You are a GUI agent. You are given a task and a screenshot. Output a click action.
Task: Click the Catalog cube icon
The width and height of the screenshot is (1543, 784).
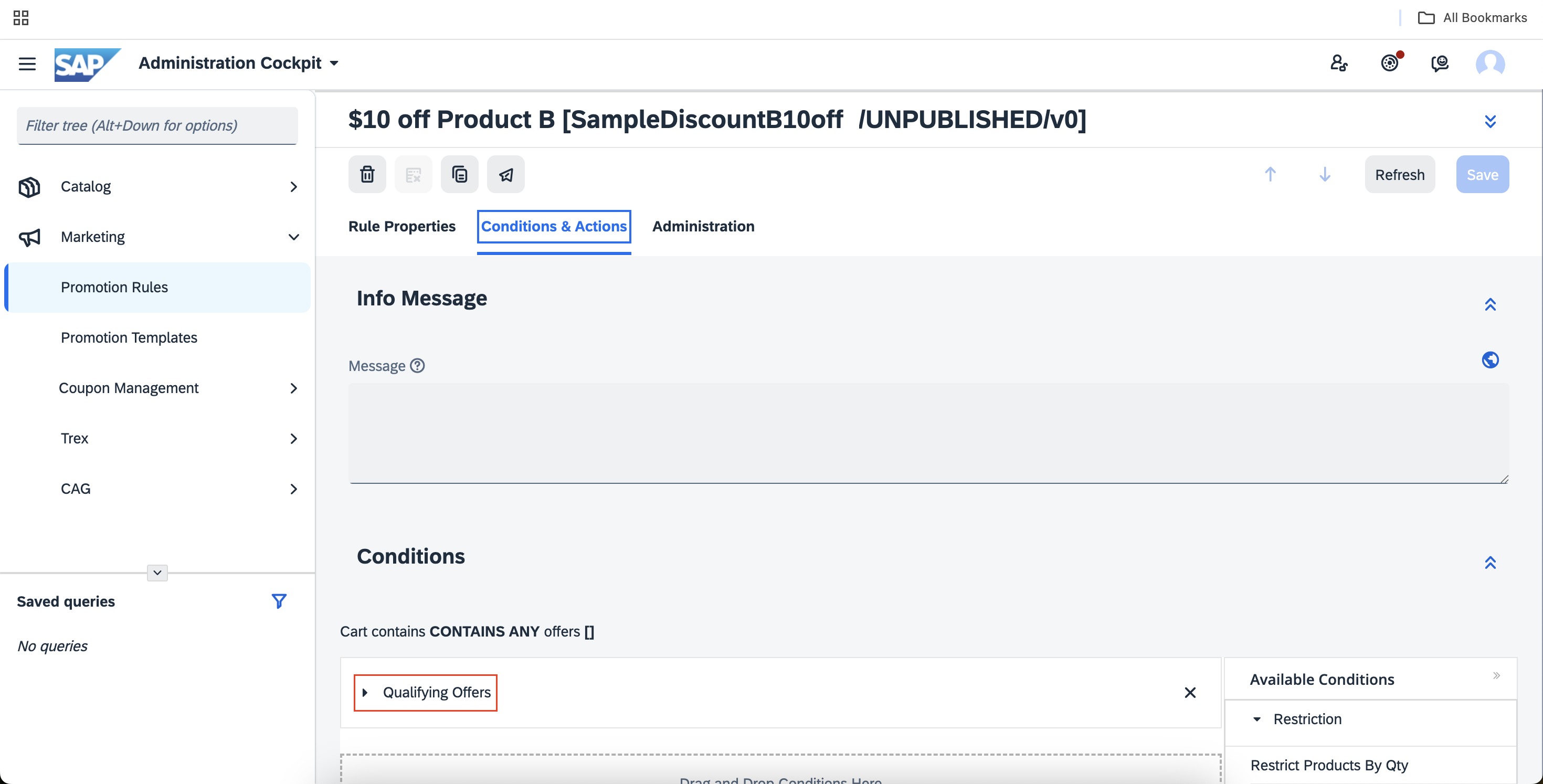(29, 187)
